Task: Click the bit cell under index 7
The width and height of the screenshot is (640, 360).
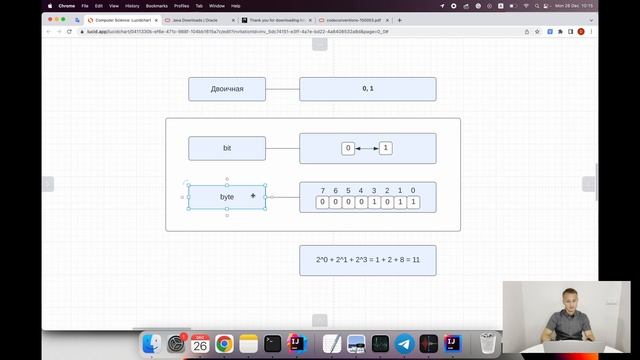Action: 322,202
